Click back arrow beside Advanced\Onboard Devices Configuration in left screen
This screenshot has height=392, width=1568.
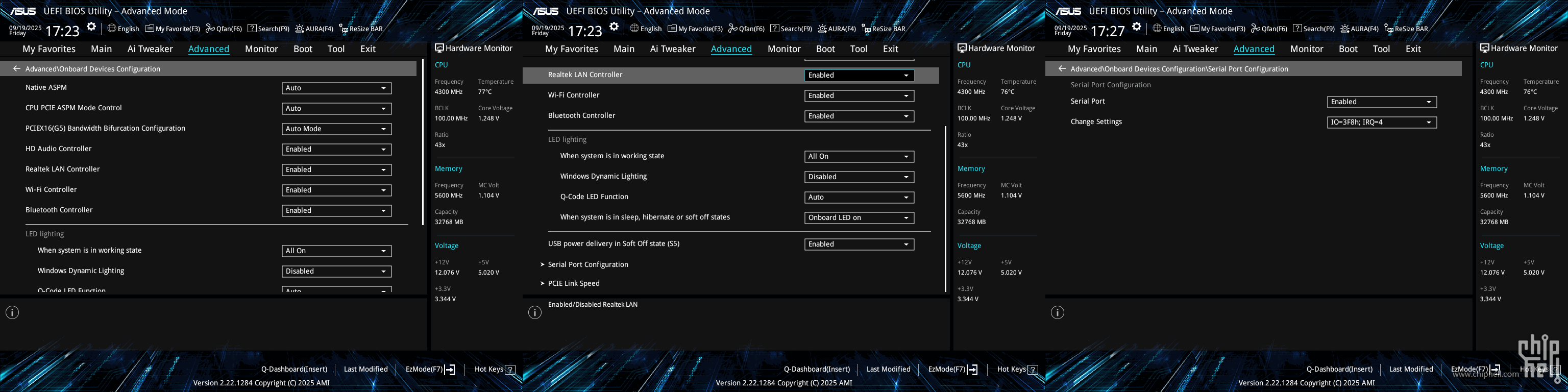(x=16, y=69)
